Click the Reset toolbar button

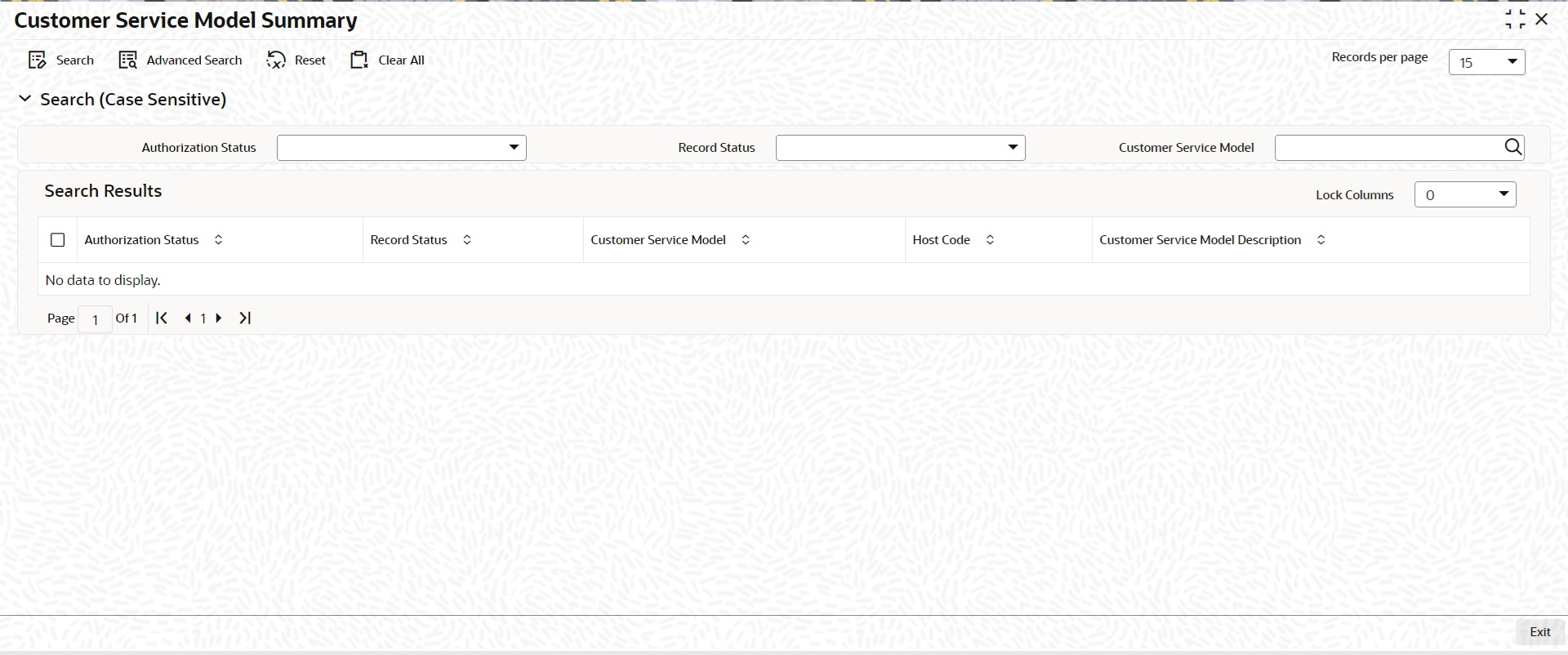pos(296,60)
